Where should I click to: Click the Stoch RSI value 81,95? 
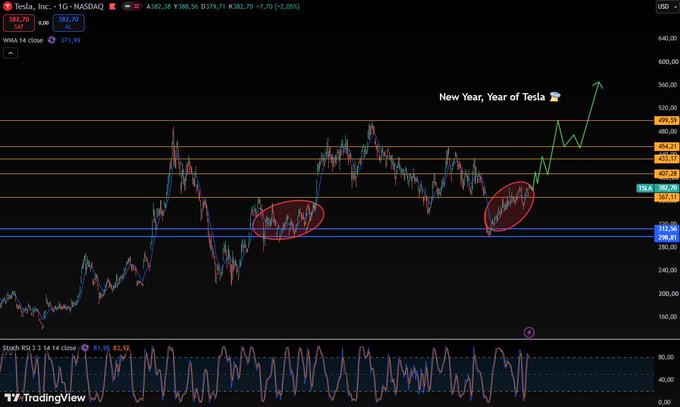pos(101,348)
